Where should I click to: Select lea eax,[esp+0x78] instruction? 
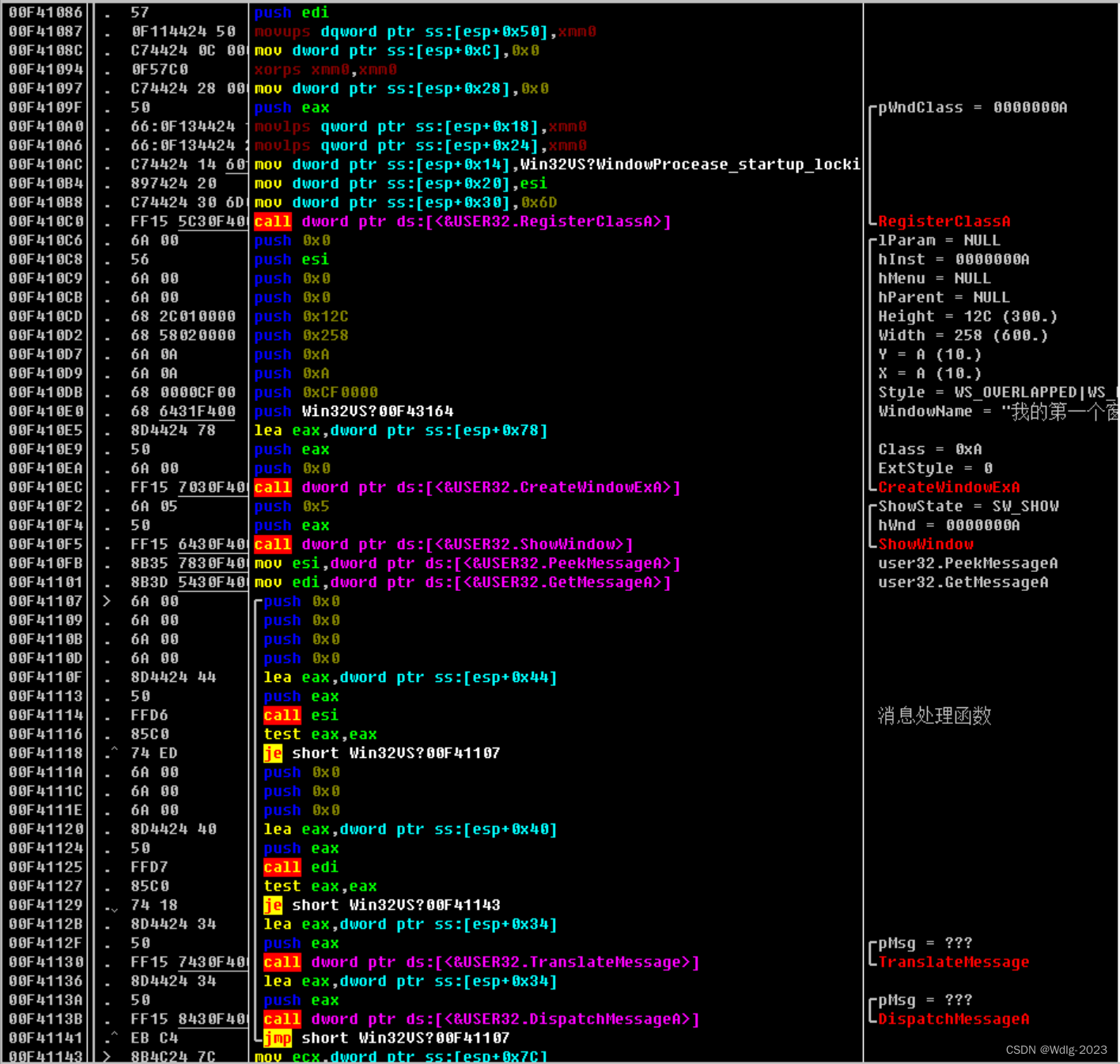[x=401, y=430]
